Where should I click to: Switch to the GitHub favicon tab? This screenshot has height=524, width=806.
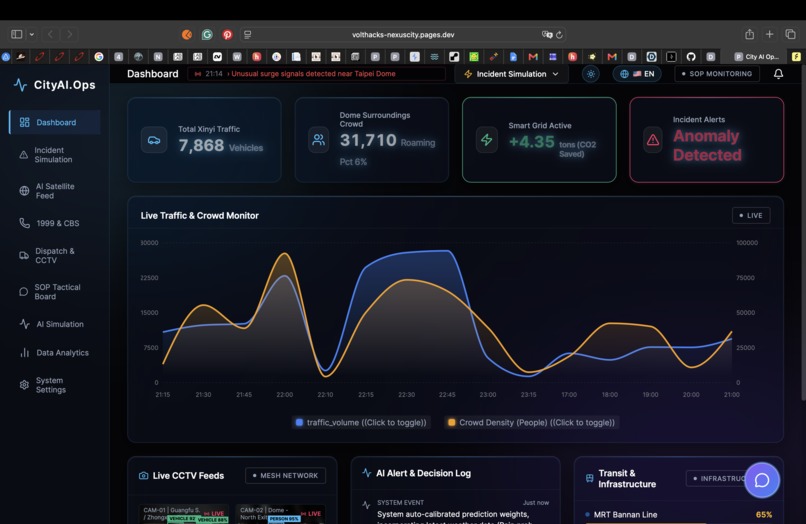[691, 57]
